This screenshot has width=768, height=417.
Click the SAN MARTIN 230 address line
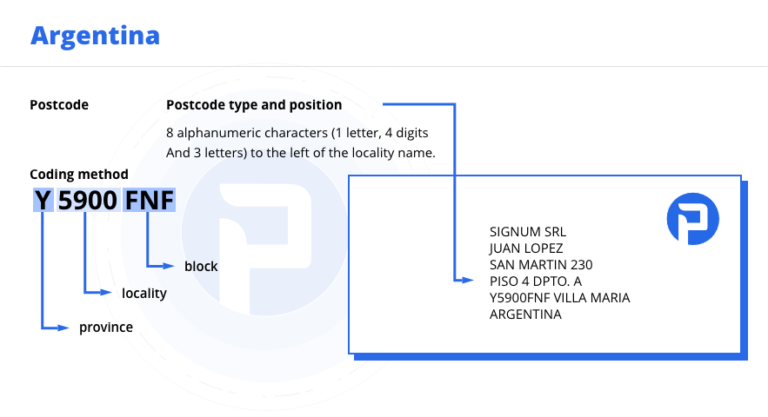point(541,265)
